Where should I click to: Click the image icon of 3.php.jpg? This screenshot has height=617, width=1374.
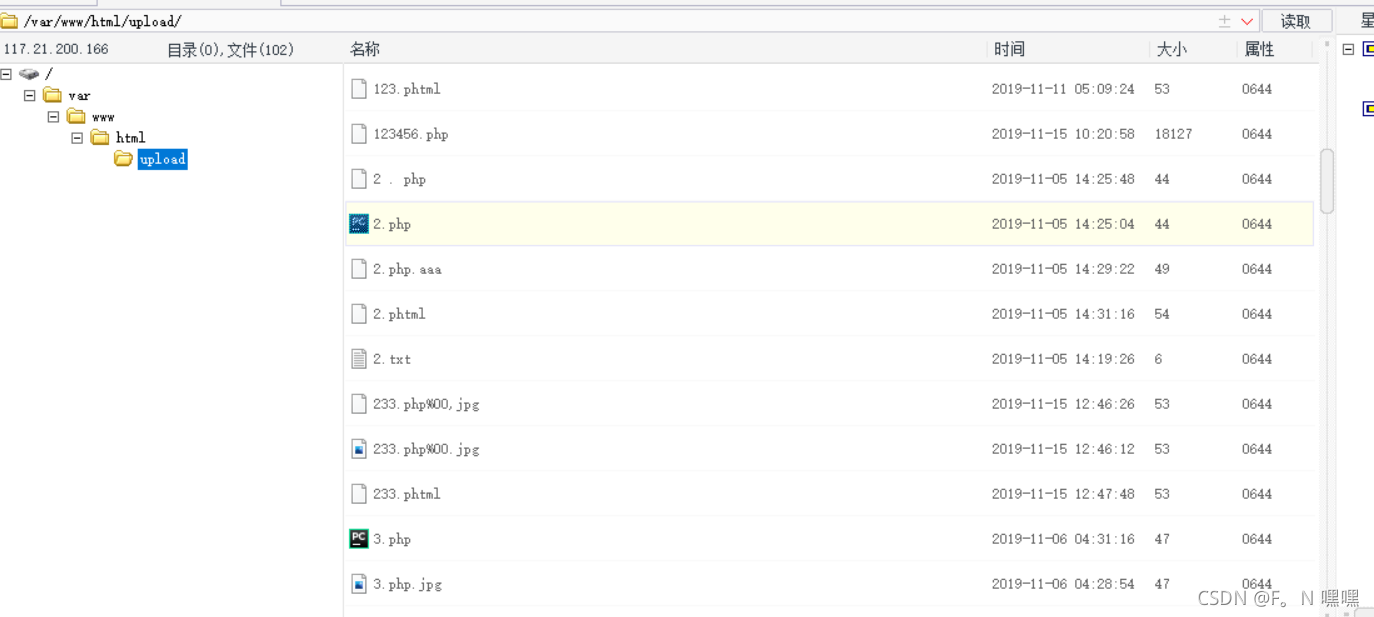(359, 584)
